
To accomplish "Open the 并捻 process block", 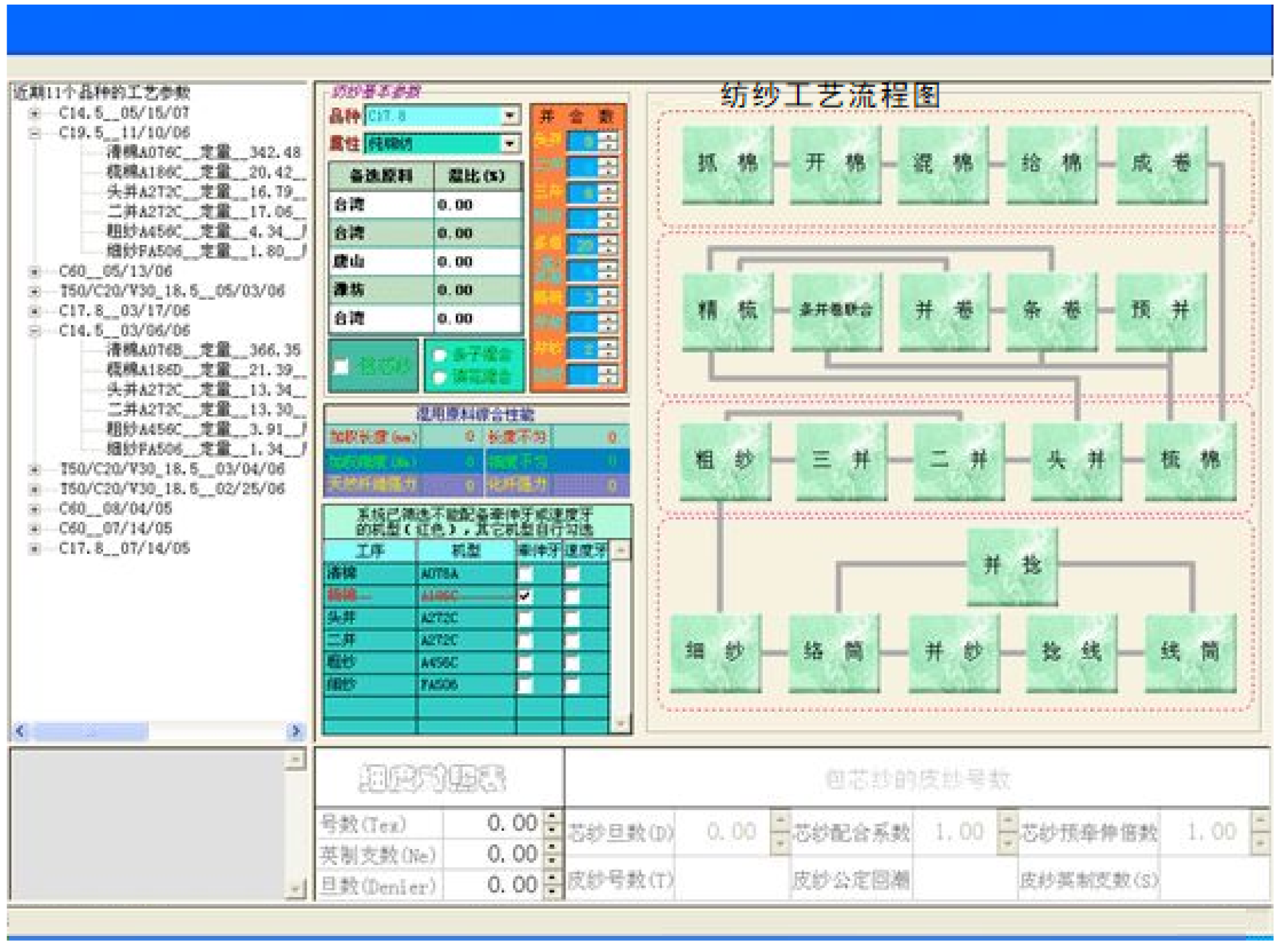I will (x=1013, y=566).
